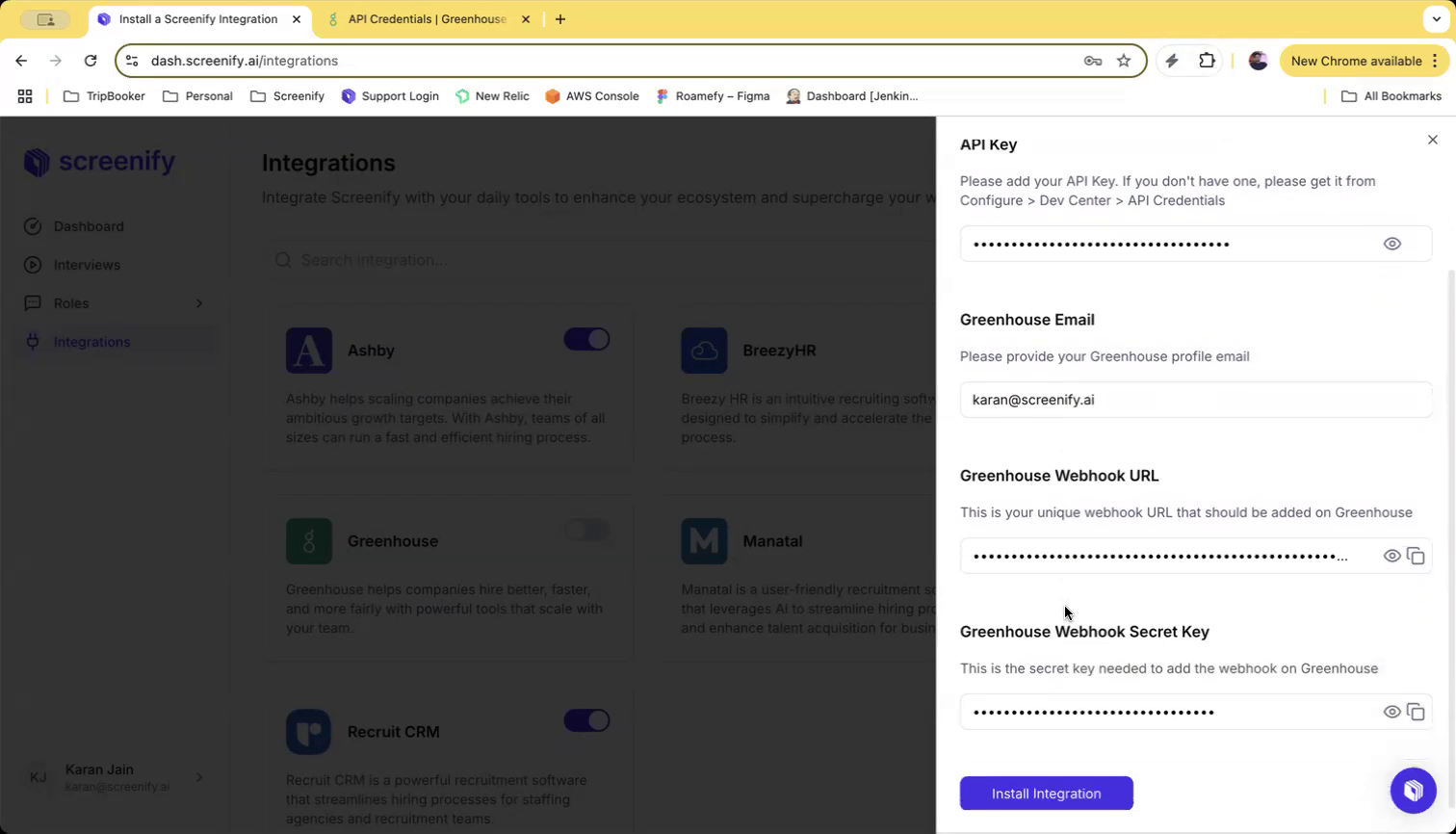The image size is (1456, 834).
Task: Expand the Karan Jain account chevron
Action: (x=199, y=777)
